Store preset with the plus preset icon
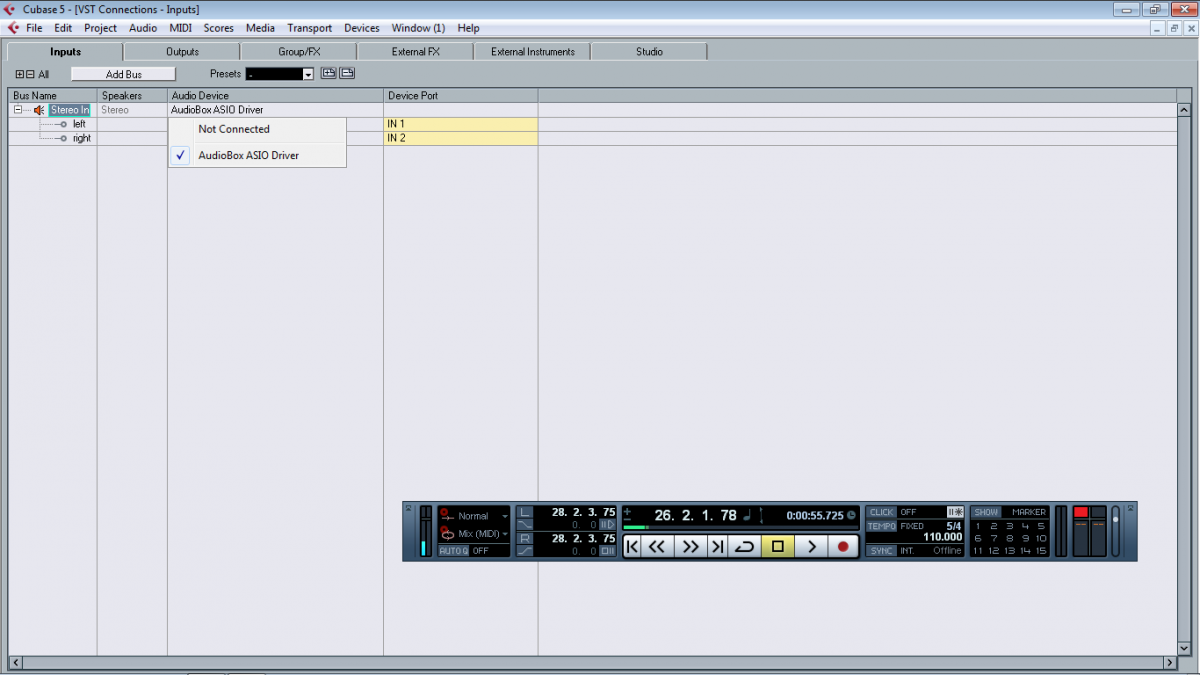The height and width of the screenshot is (675, 1200). (328, 73)
